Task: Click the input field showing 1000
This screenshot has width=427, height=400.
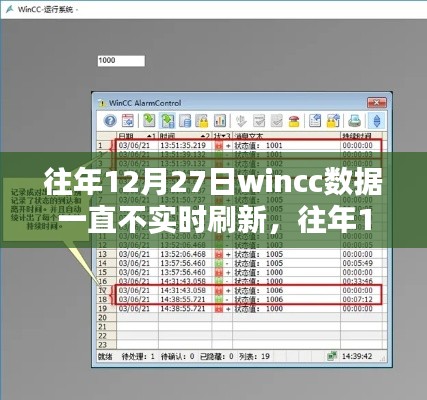Action: click(121, 61)
